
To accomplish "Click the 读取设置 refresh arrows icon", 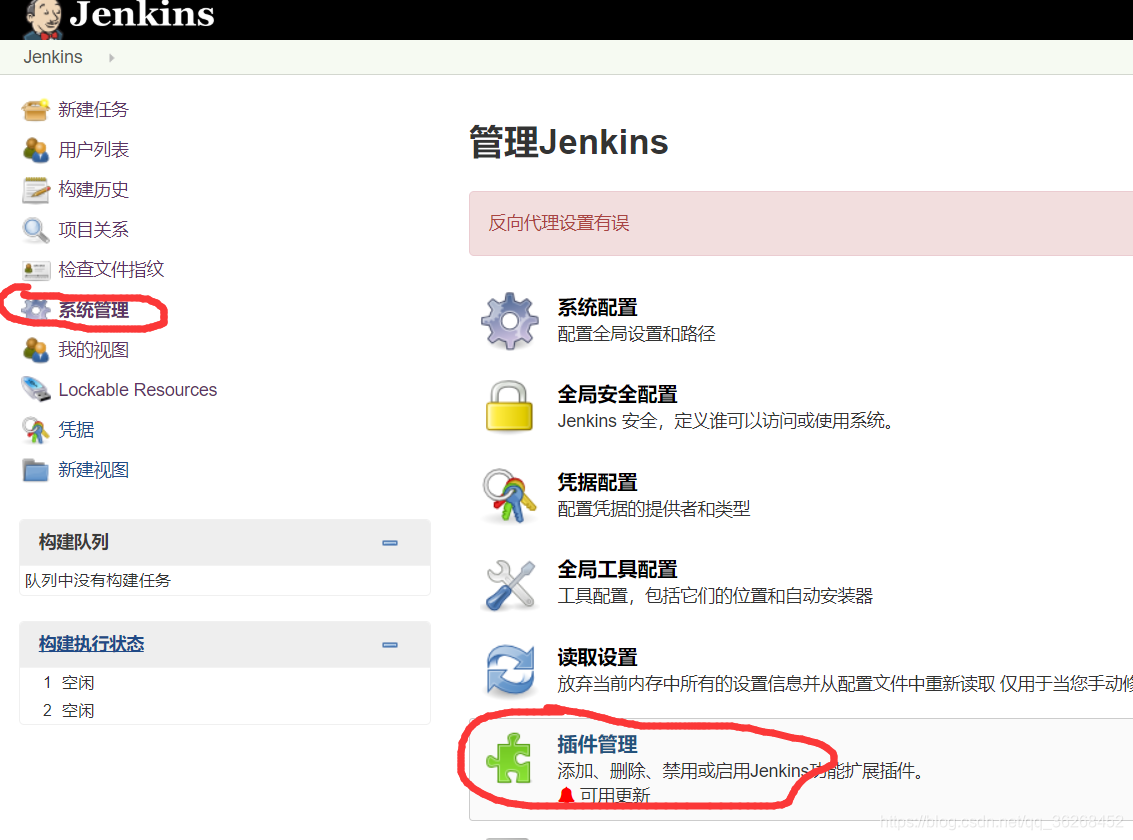I will (x=510, y=670).
